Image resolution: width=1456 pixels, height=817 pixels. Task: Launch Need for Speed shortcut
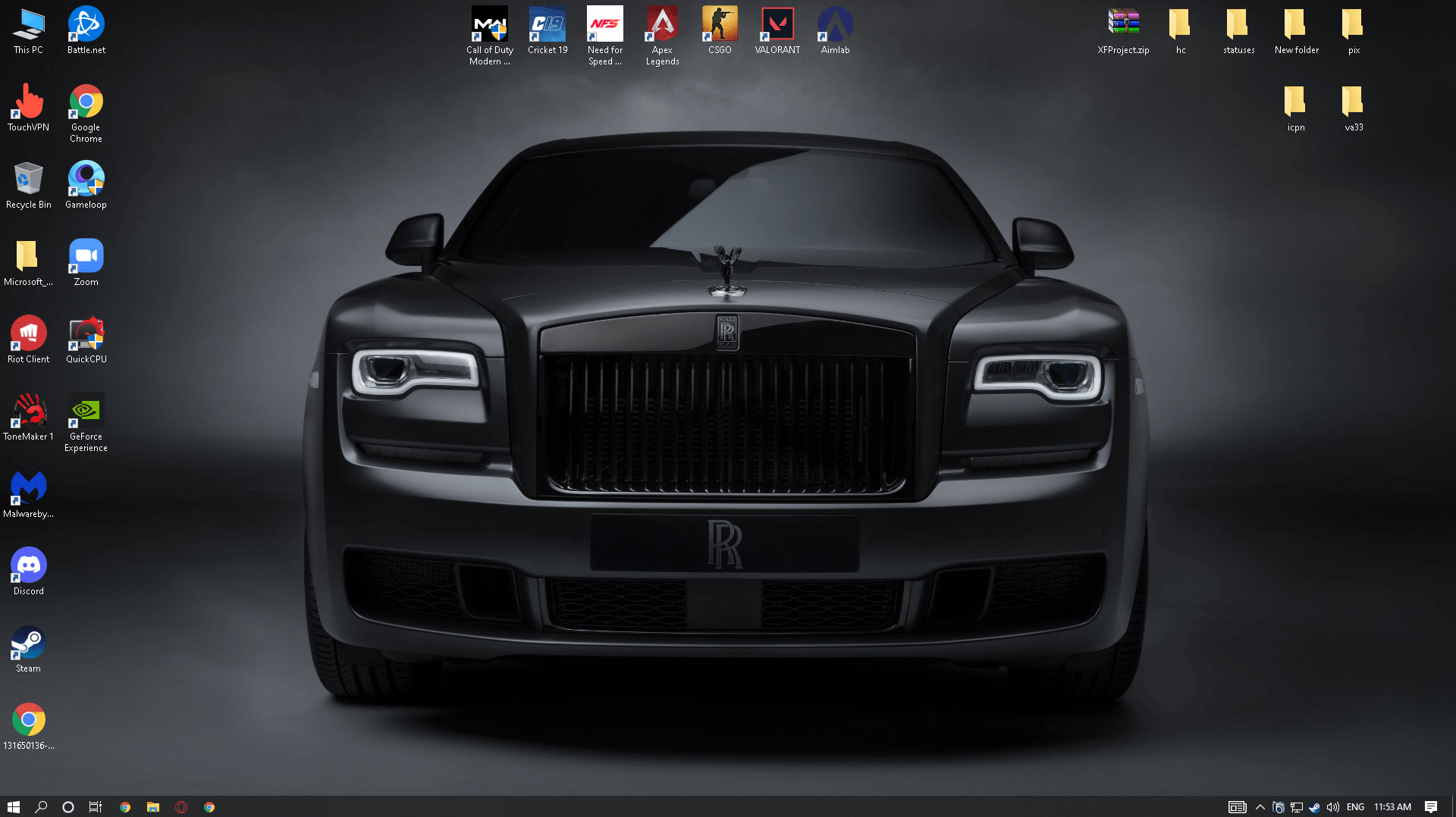[x=605, y=36]
